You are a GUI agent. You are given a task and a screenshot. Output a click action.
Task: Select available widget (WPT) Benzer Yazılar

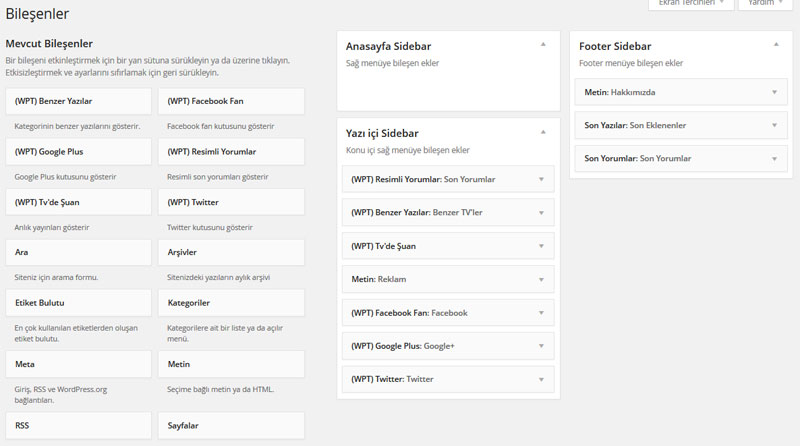point(79,101)
